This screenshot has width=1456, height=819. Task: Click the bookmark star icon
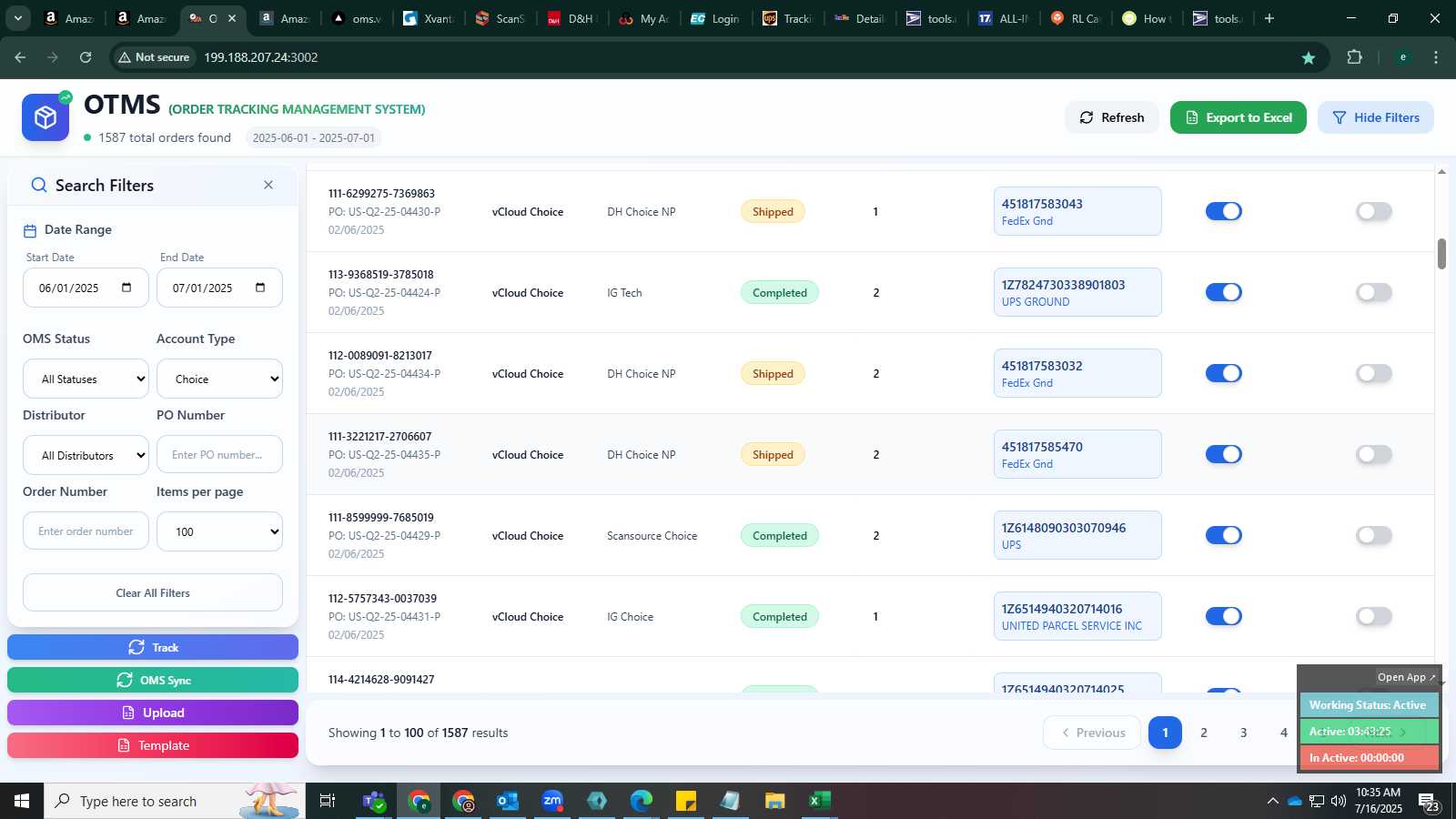pos(1309,57)
